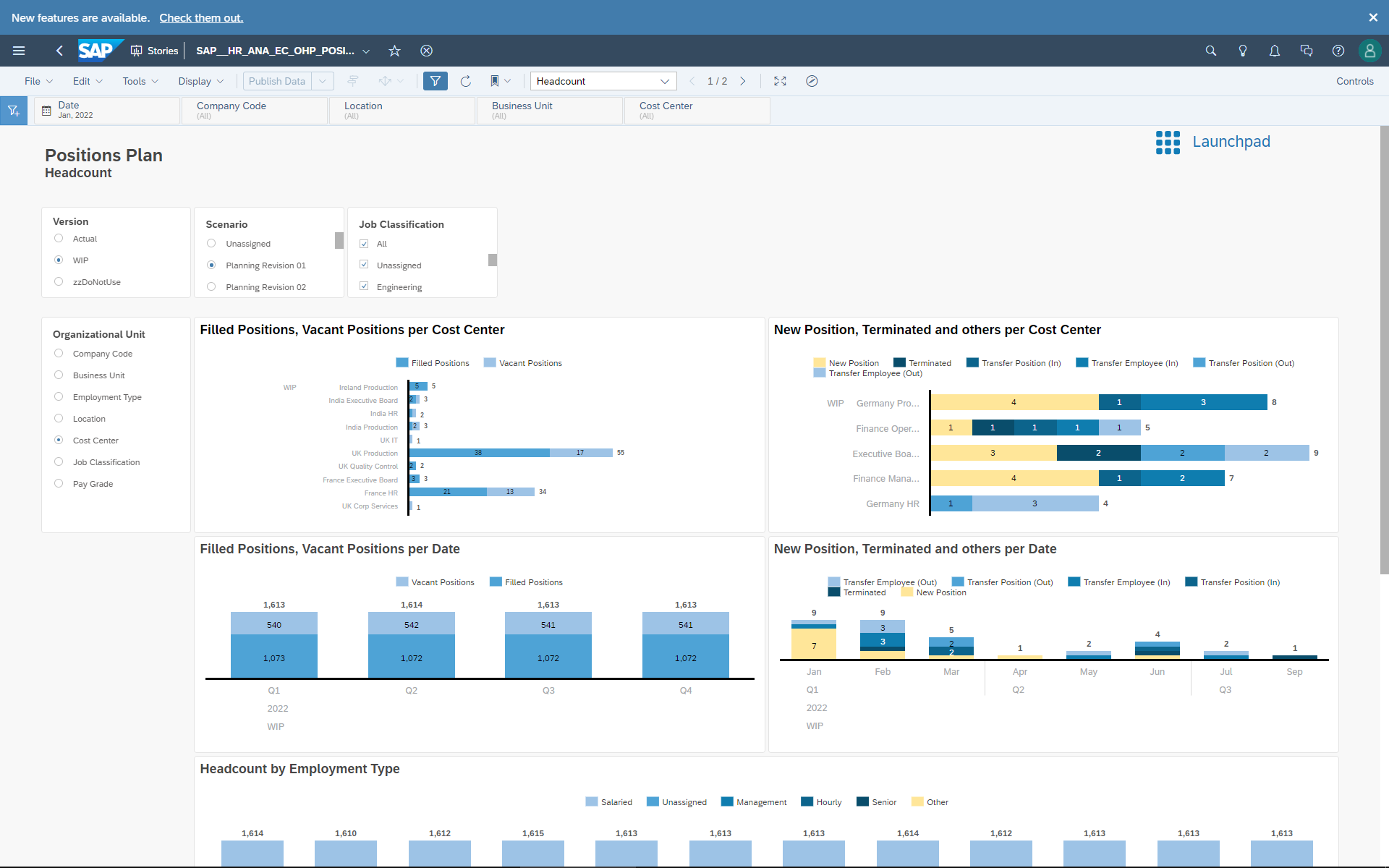1389x868 pixels.
Task: Click the Filled Positions legend swatch
Action: tap(402, 363)
